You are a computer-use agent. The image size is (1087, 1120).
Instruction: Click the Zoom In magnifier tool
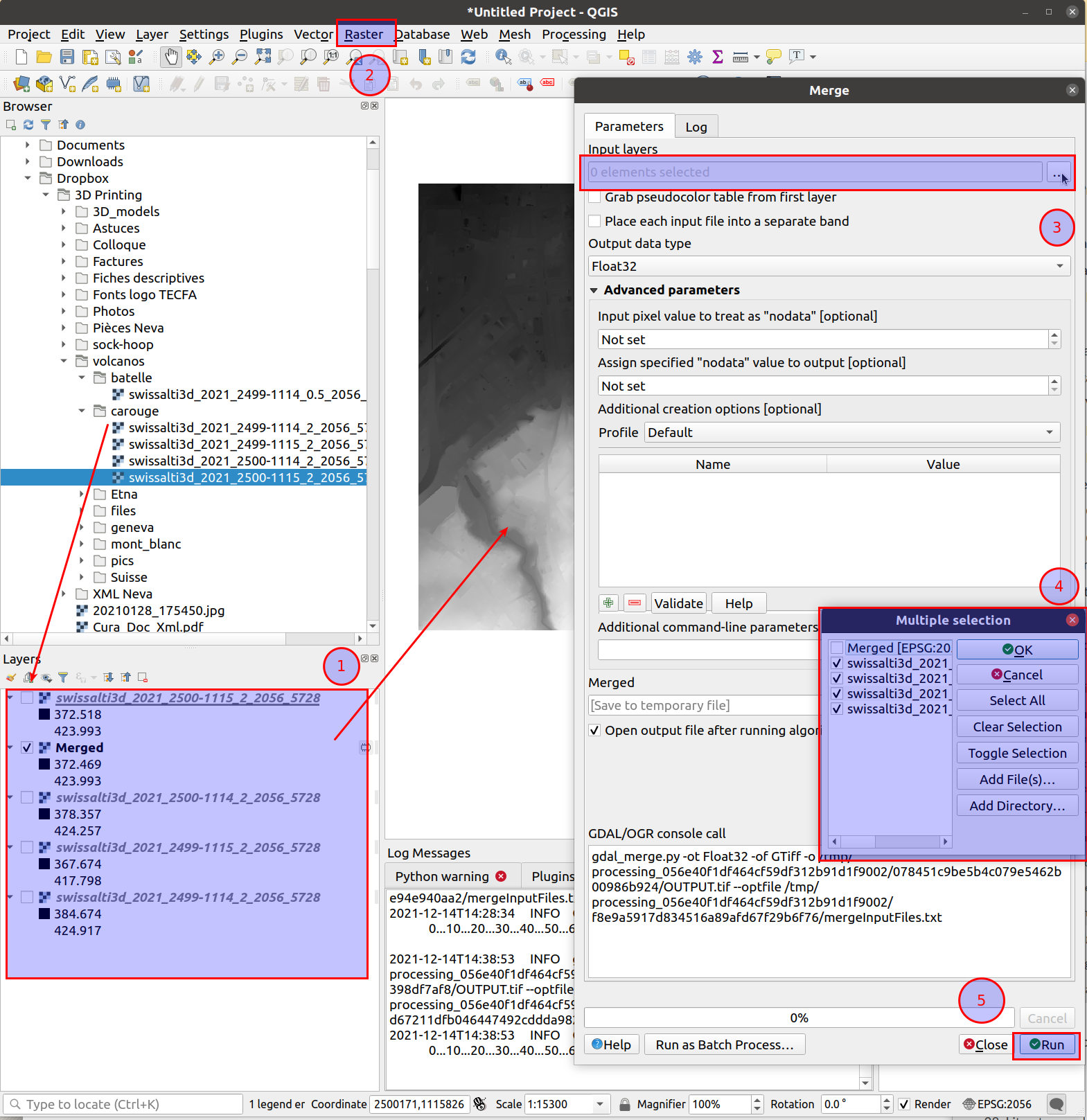pos(217,57)
